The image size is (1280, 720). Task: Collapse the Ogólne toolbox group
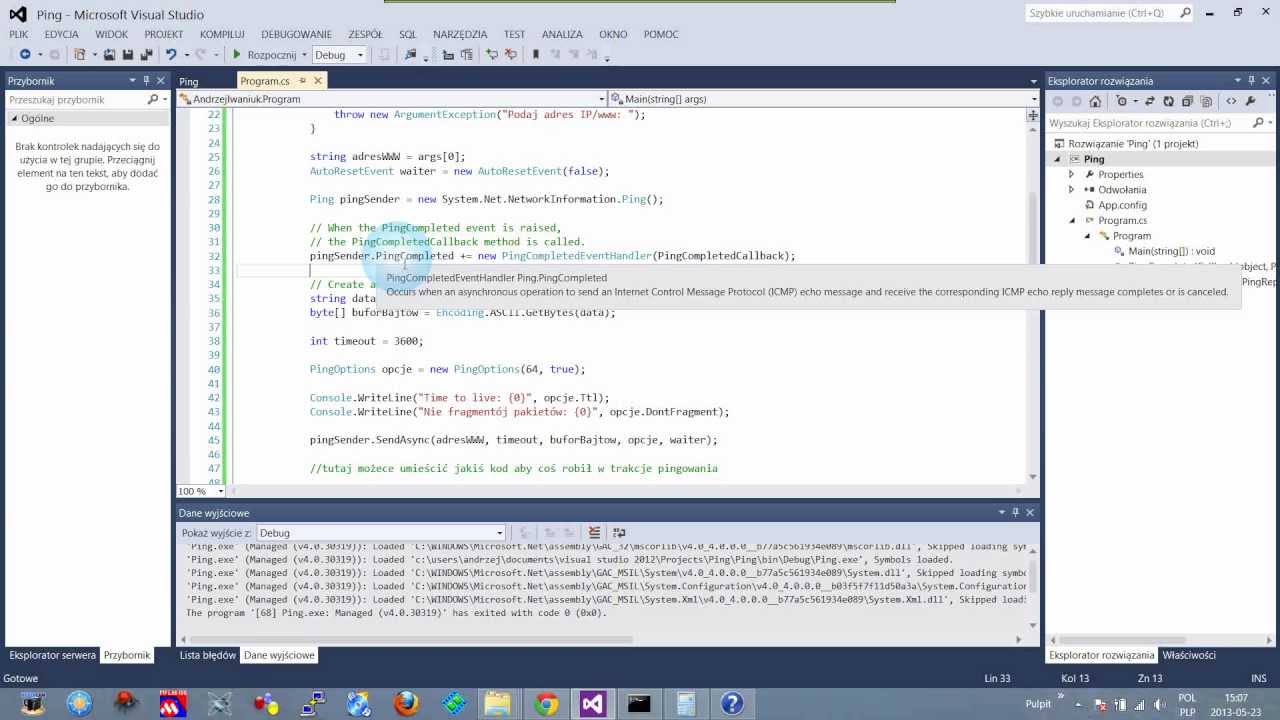14,119
